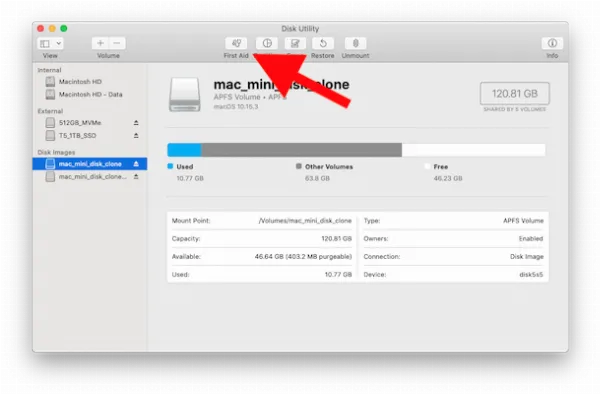Image resolution: width=600 pixels, height=394 pixels.
Task: Click the Macintosh HD drive icon
Action: [x=50, y=81]
